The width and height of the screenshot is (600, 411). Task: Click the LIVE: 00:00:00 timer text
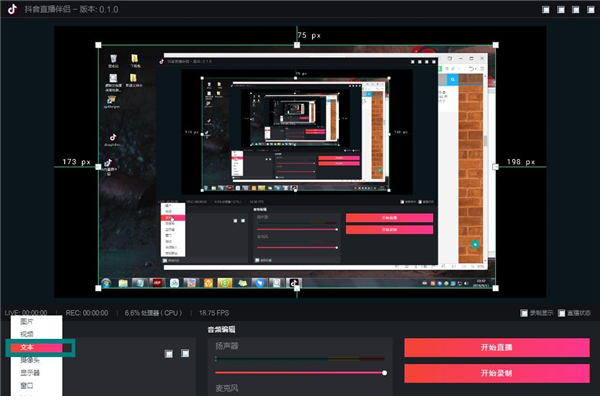(26, 313)
